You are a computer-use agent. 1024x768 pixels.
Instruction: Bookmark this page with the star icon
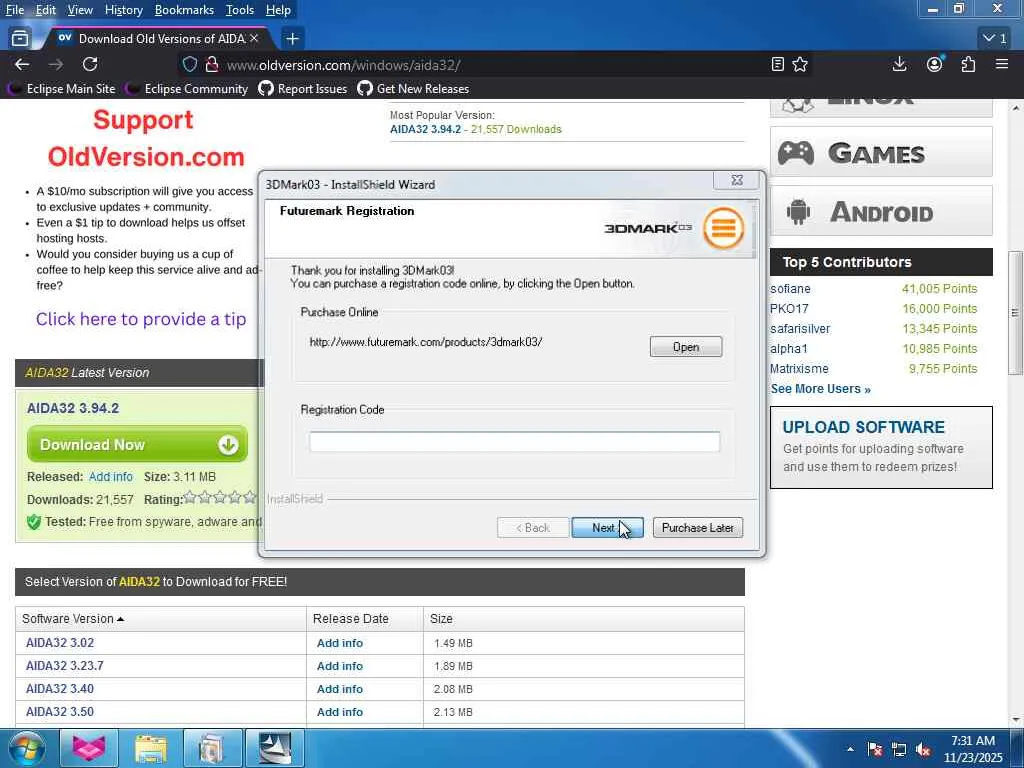click(x=800, y=64)
